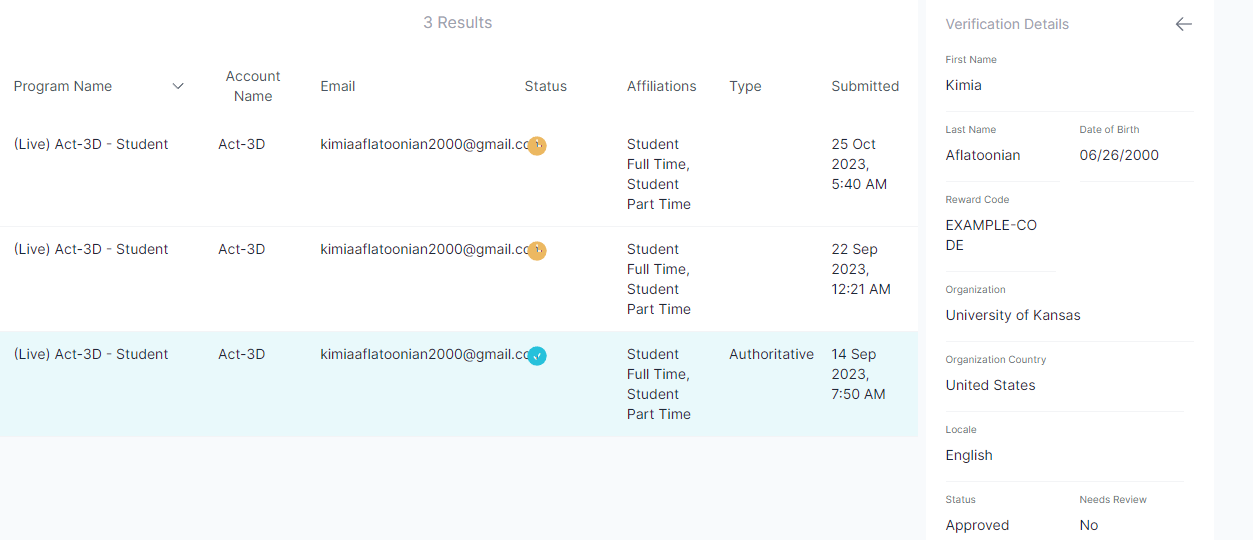Click the EXAMPLE-CODE reward code value

click(991, 235)
